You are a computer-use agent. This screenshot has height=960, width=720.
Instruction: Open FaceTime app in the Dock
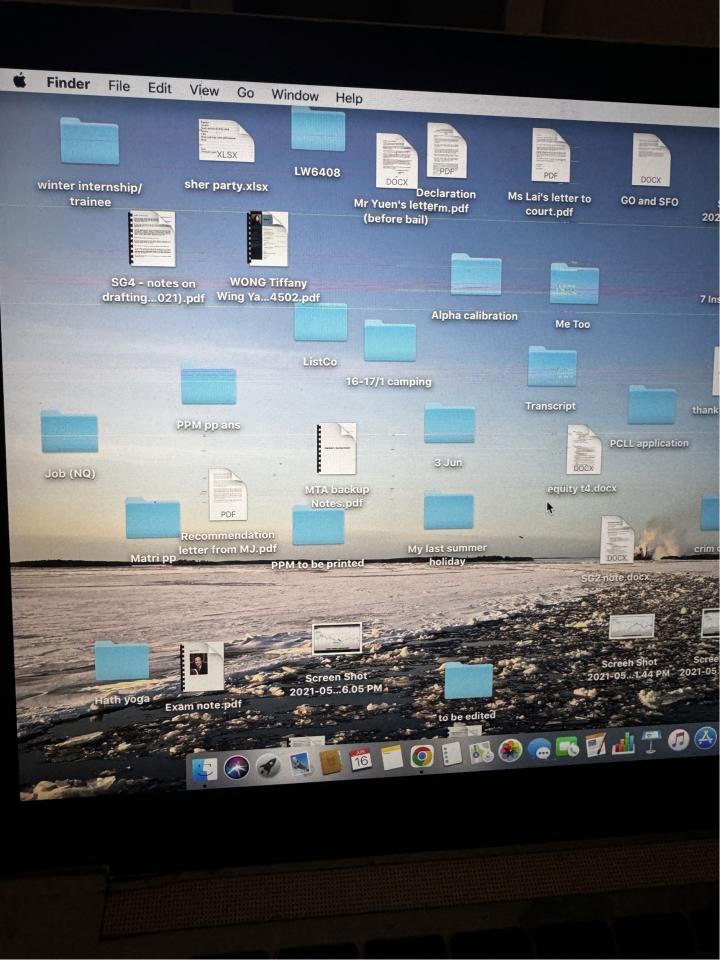point(568,747)
